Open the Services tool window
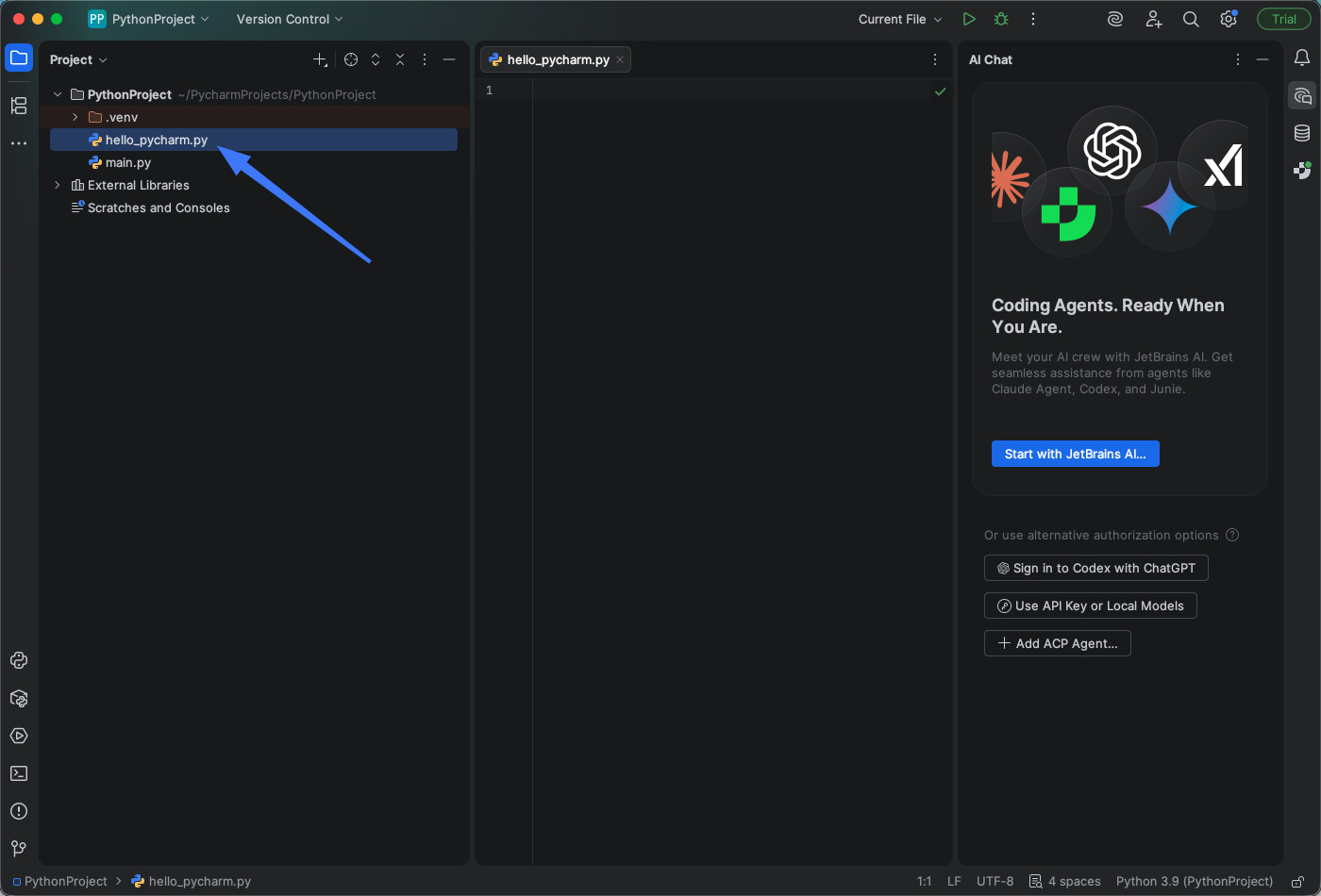Viewport: 1321px width, 896px height. (19, 736)
